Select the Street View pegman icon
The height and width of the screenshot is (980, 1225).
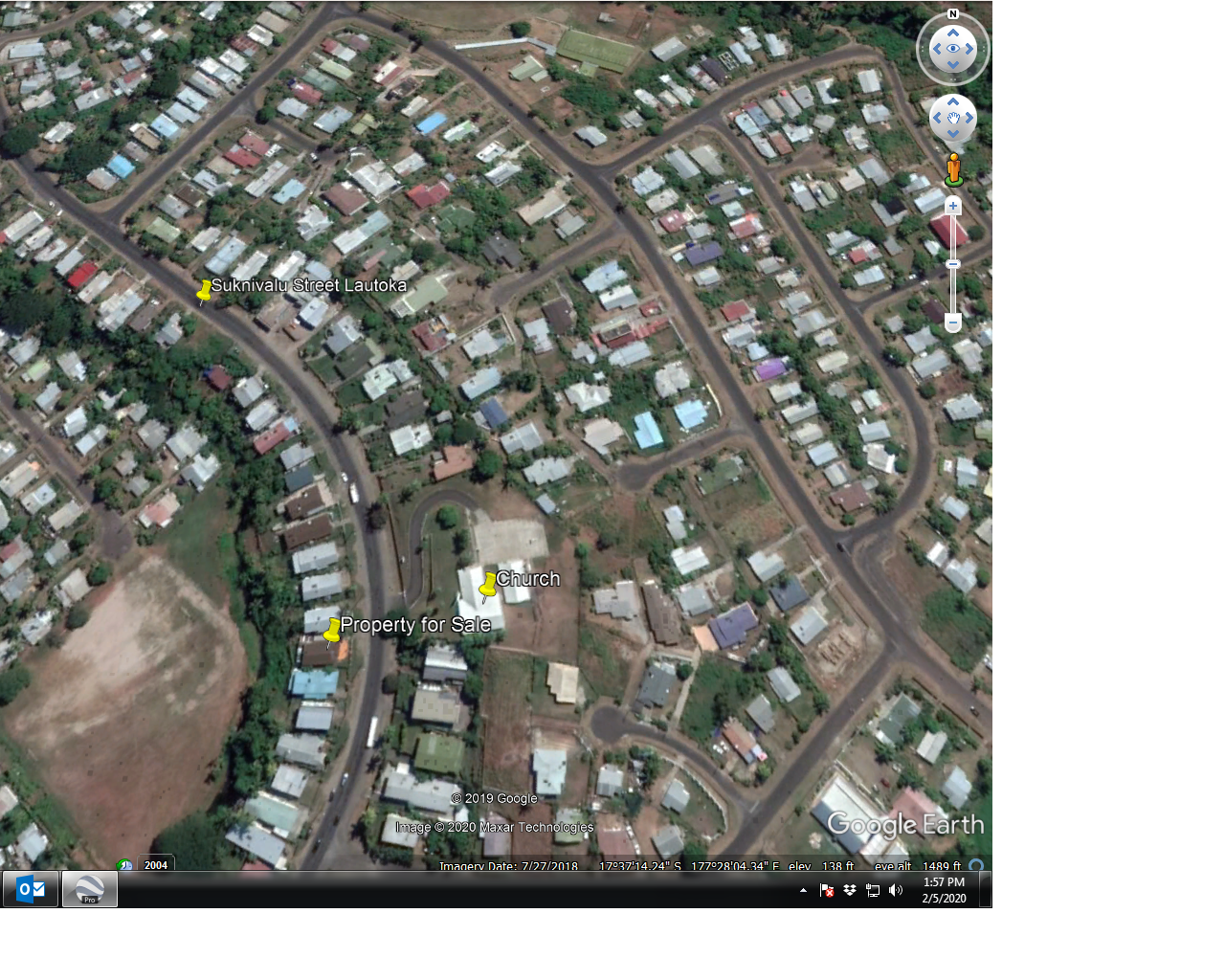click(953, 168)
